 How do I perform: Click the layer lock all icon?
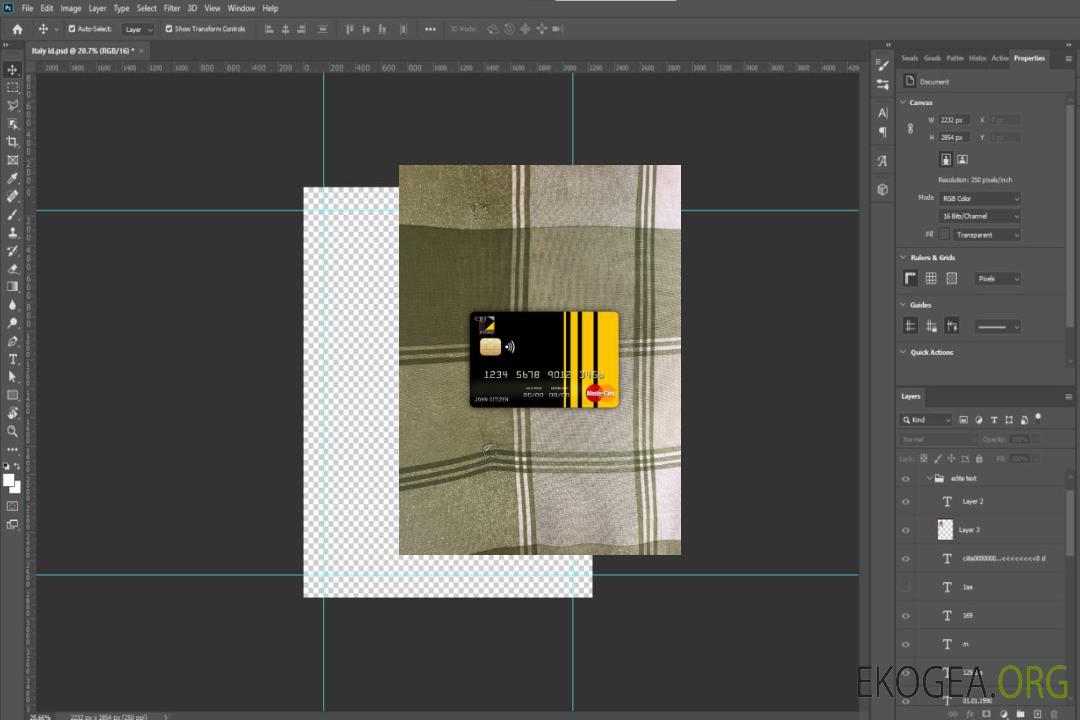(979, 459)
